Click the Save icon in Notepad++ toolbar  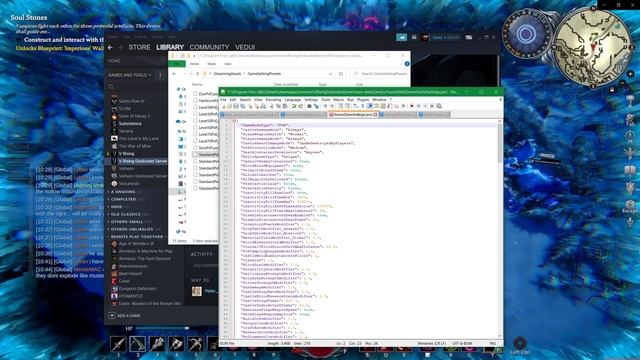(236, 106)
